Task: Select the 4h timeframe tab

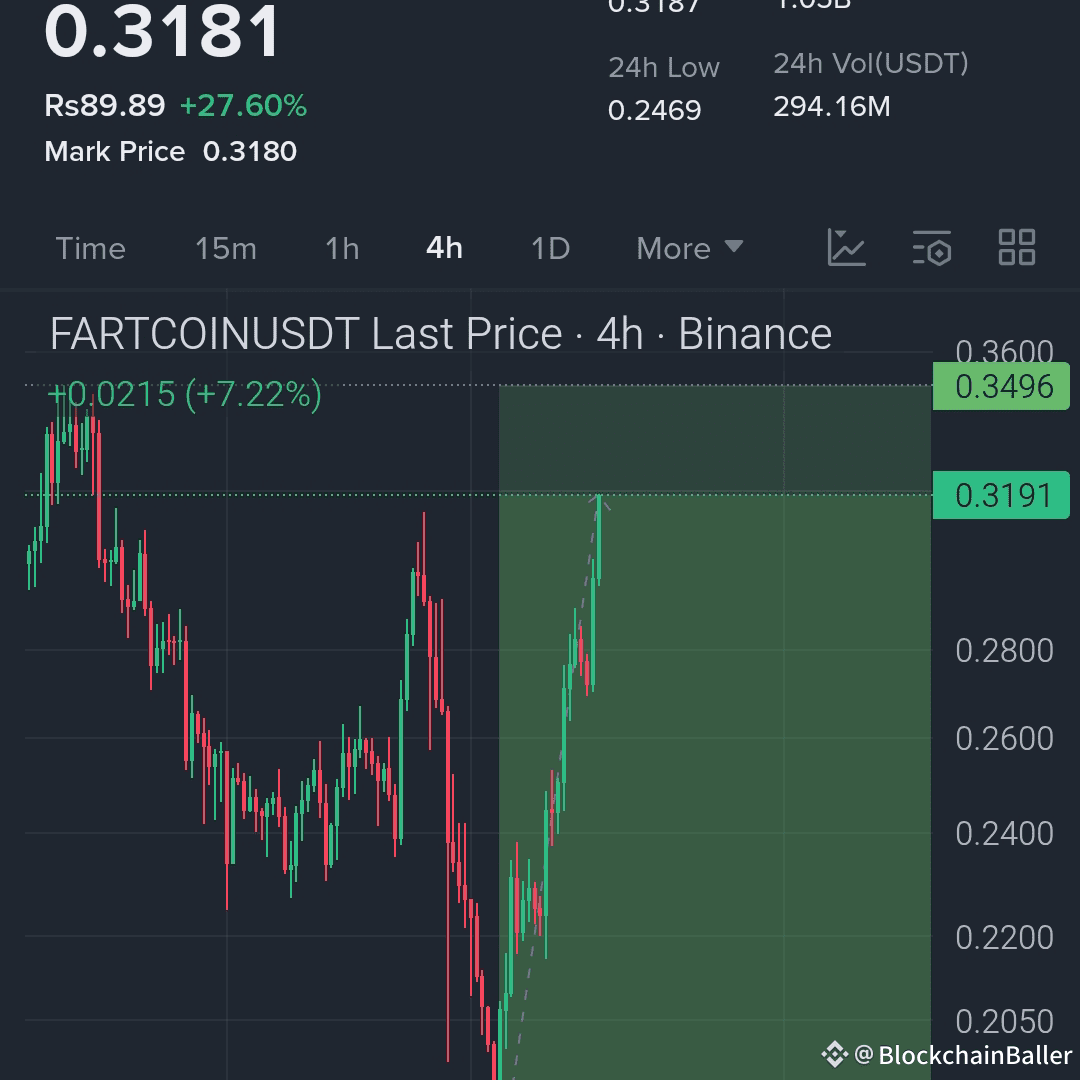Action: click(444, 248)
